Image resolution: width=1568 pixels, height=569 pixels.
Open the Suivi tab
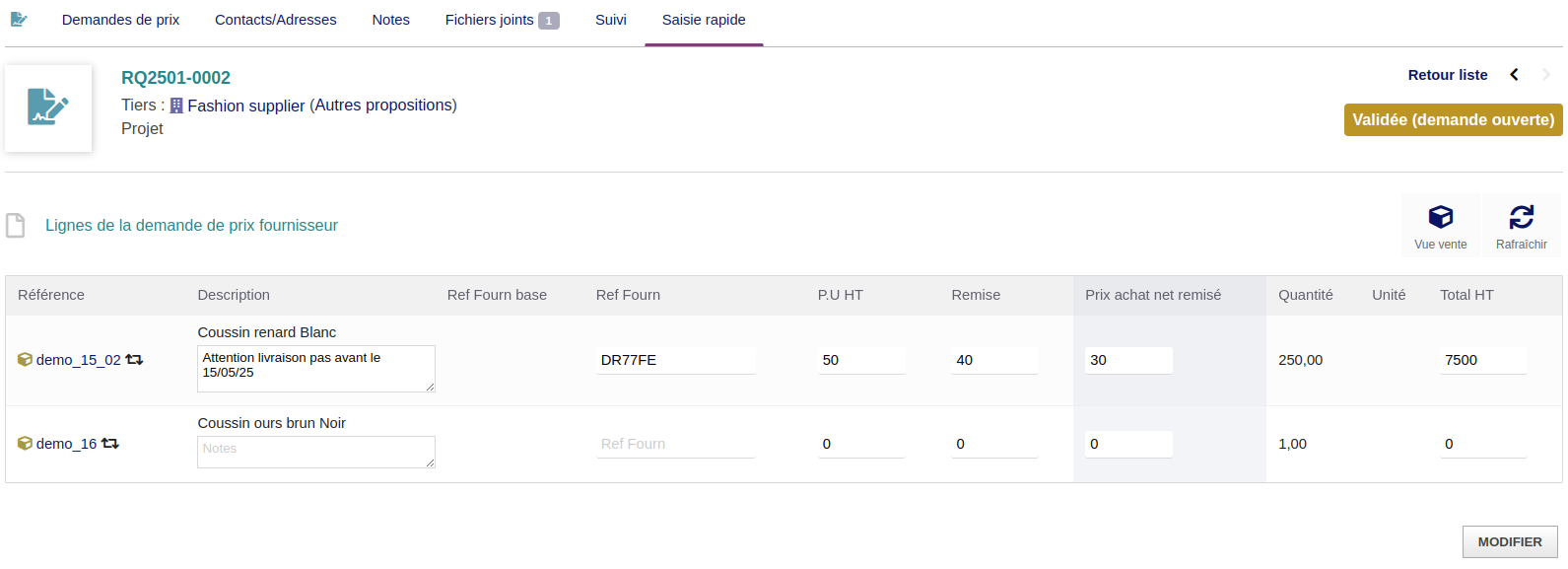click(x=610, y=20)
